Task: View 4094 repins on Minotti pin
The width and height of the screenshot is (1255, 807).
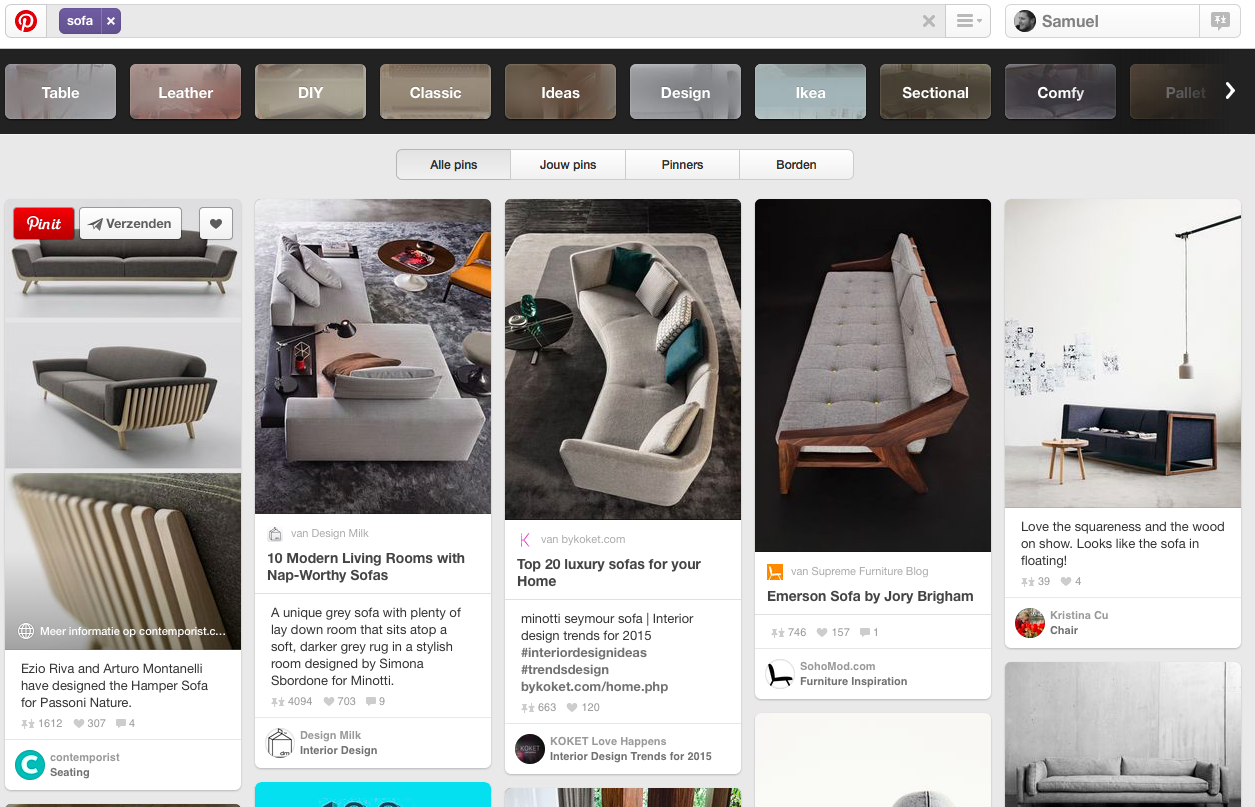Action: click(292, 702)
